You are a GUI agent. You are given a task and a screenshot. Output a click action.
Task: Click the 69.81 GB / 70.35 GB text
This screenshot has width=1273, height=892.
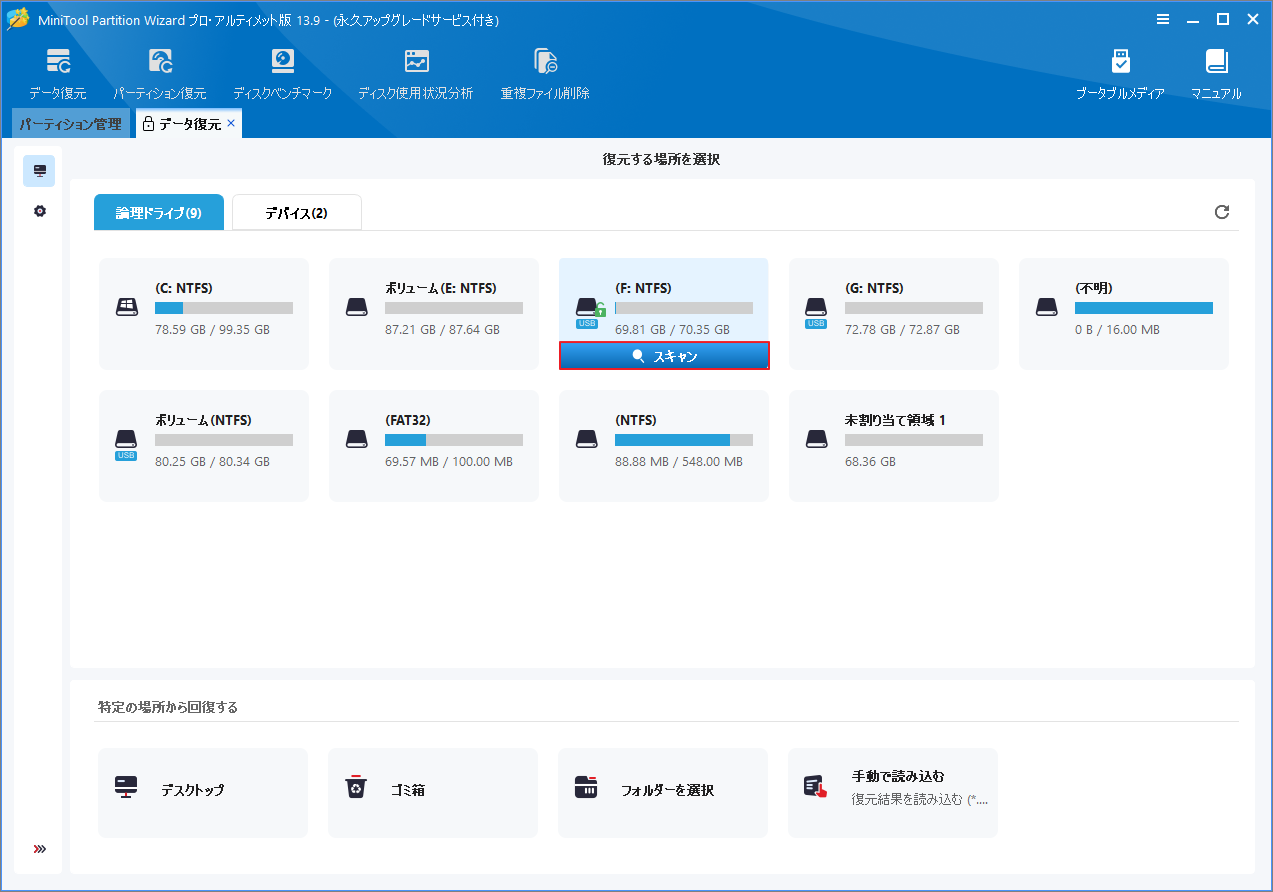tap(672, 330)
